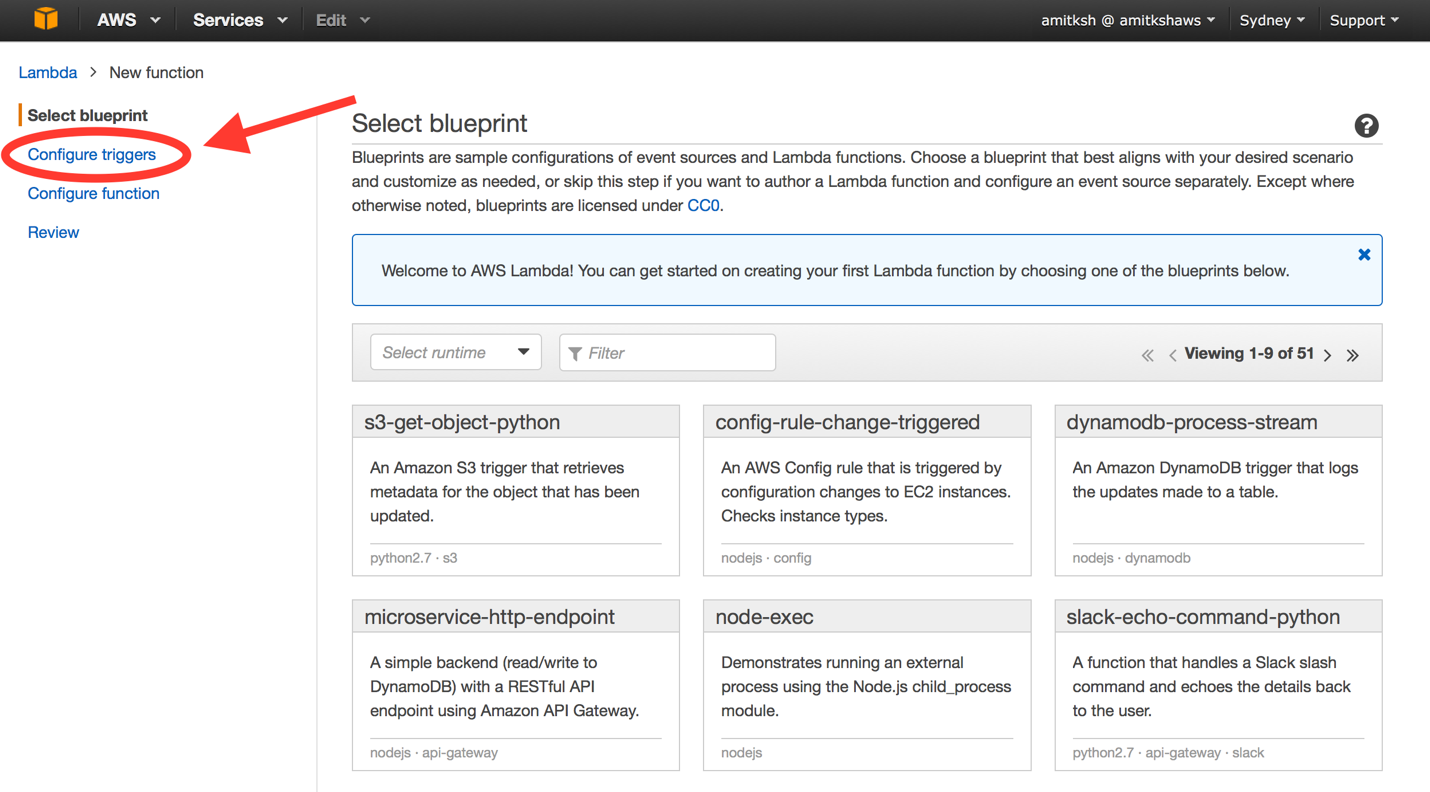Click the 'Welcome to AWS Lambda!' banner message
Image resolution: width=1430 pixels, height=792 pixels.
tap(835, 270)
